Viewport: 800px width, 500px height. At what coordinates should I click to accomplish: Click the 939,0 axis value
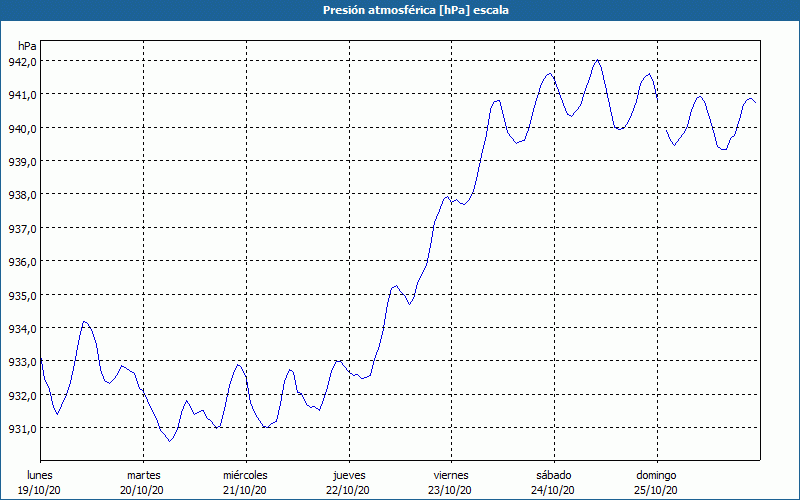(x=22, y=162)
